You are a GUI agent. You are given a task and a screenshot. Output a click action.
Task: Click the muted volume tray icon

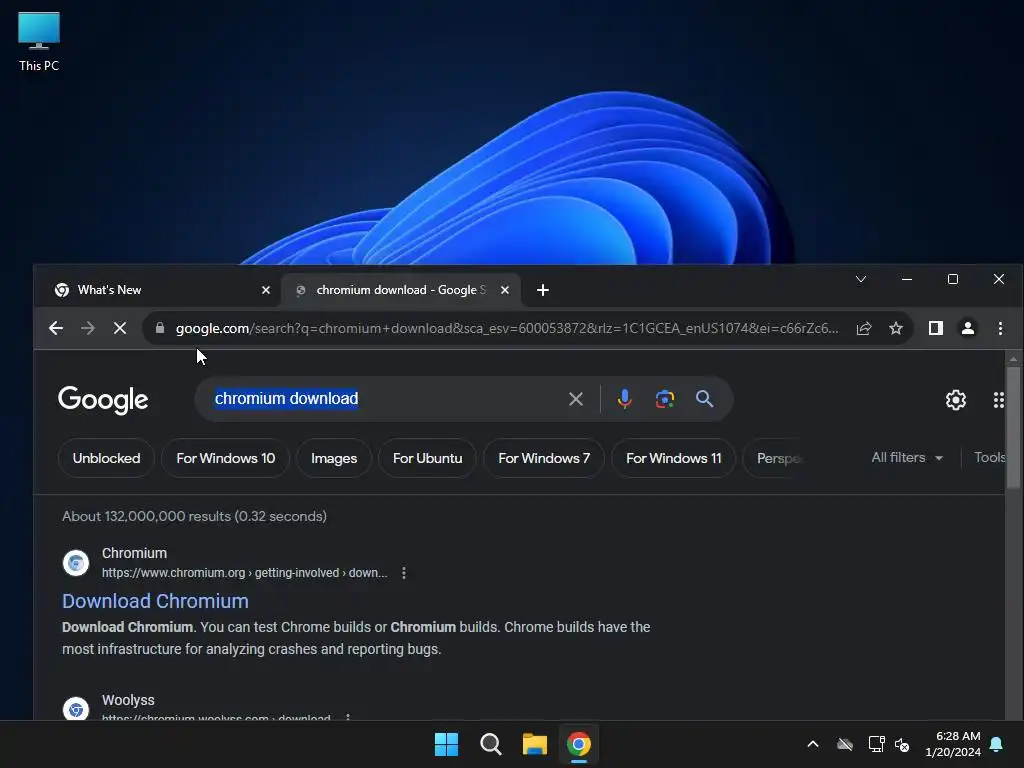(902, 744)
